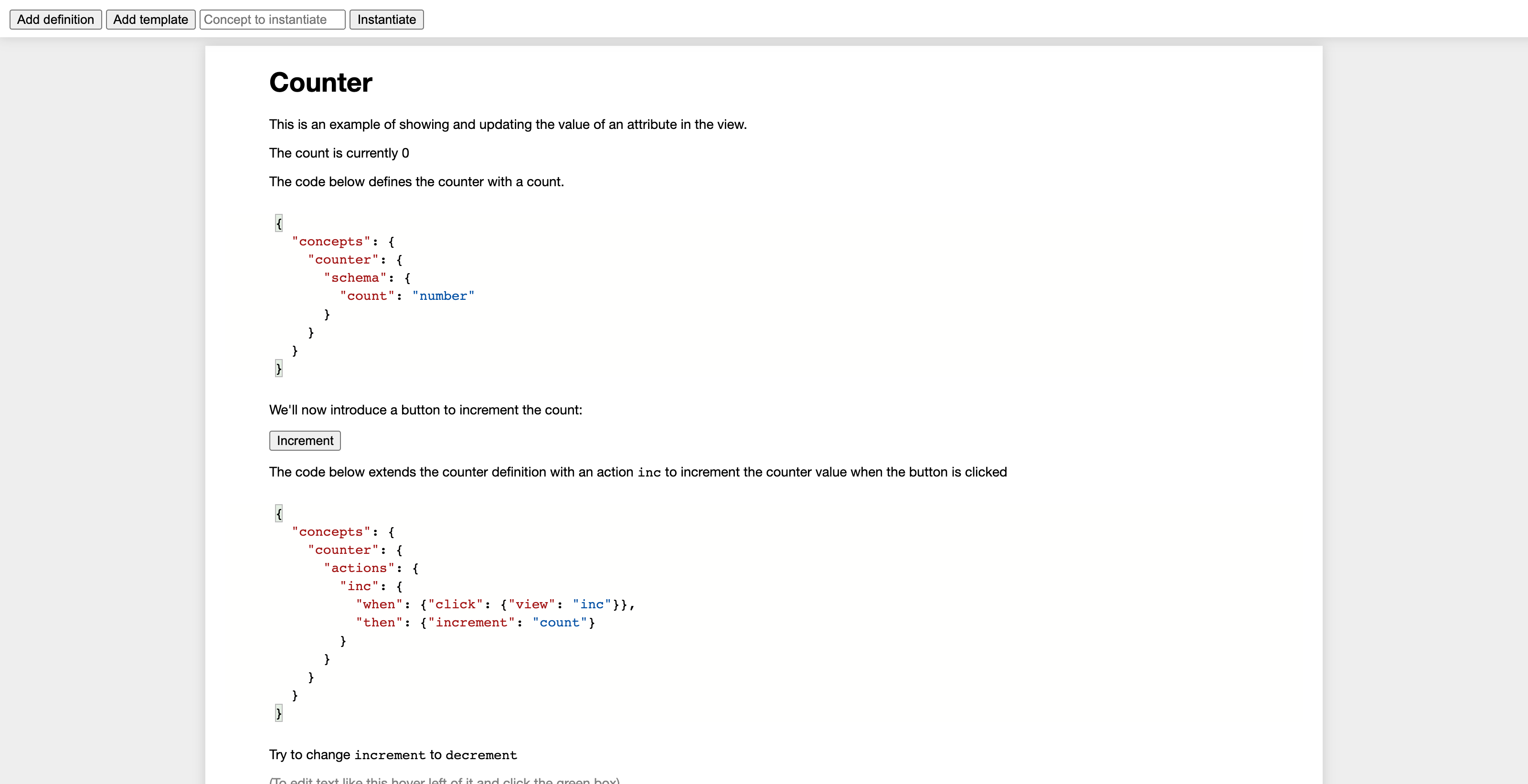Click the word decrement in the hint sentence
This screenshot has height=784, width=1528.
(x=481, y=755)
